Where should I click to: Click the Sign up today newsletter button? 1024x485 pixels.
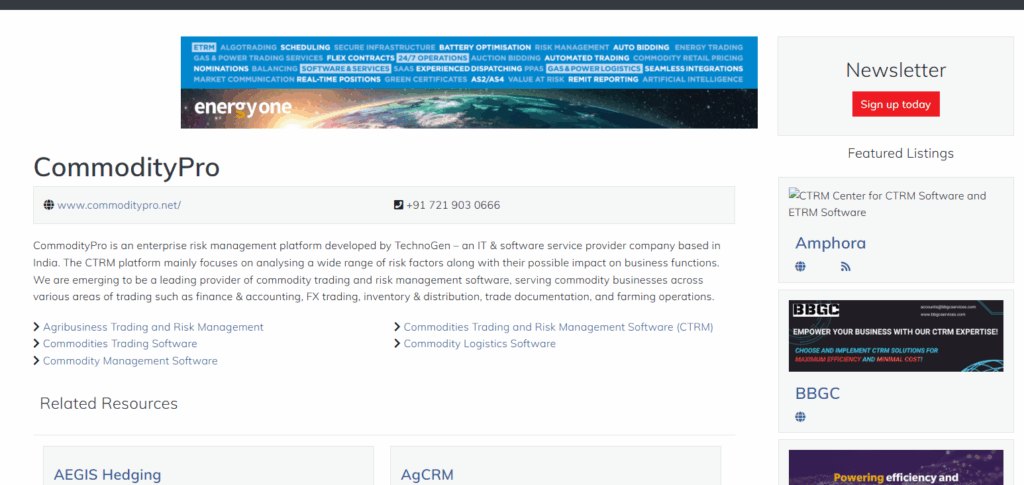point(895,104)
